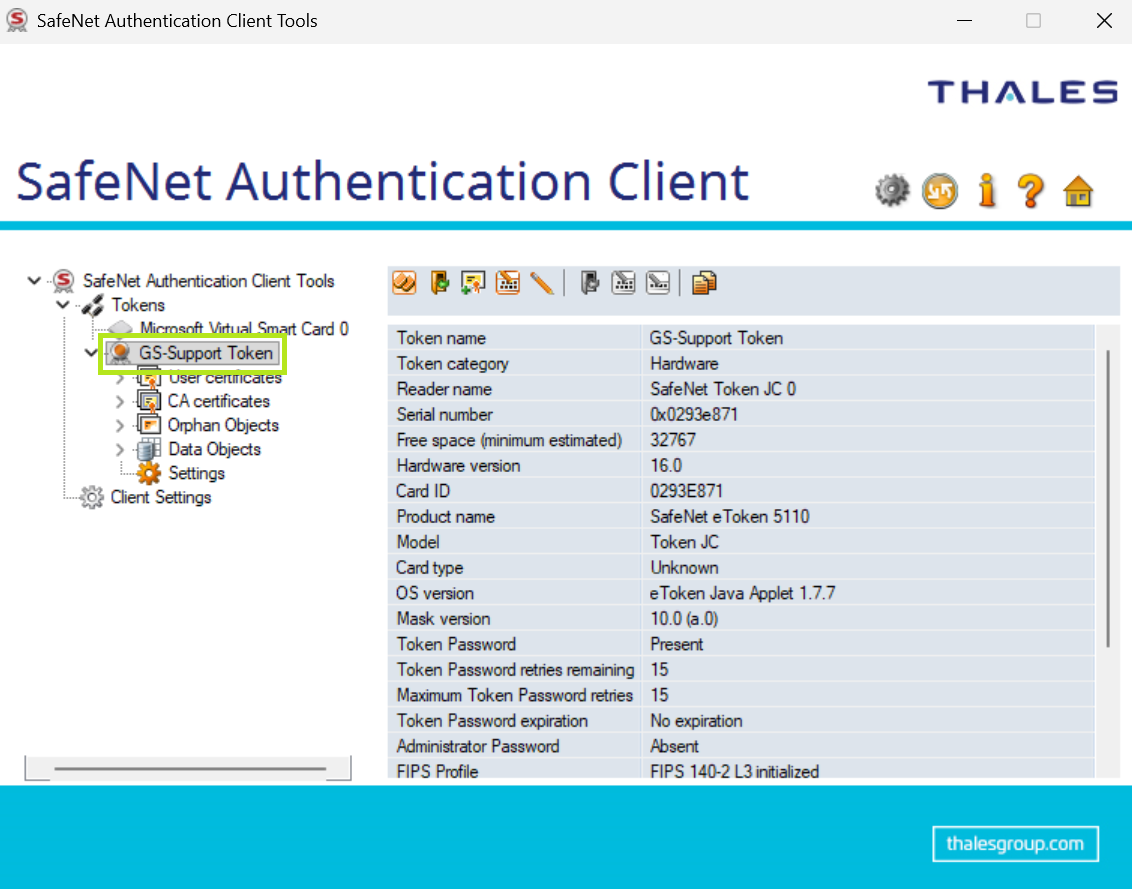1132x889 pixels.
Task: Expand the CA certificates node
Action: (x=120, y=402)
